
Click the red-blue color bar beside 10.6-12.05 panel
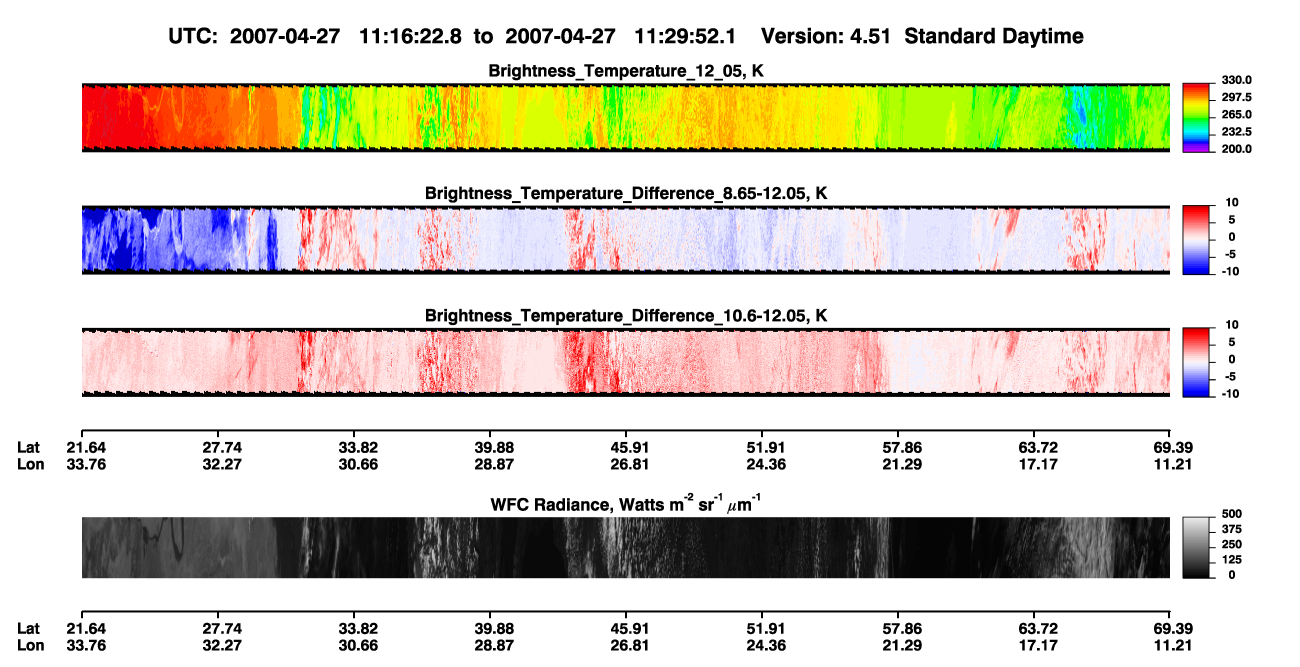1195,362
